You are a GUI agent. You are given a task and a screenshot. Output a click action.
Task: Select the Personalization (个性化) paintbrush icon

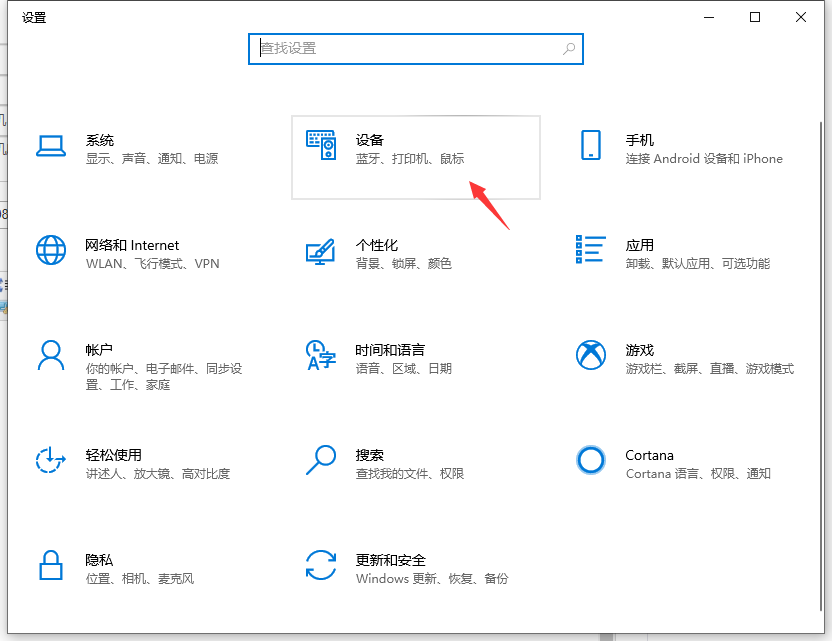click(321, 251)
